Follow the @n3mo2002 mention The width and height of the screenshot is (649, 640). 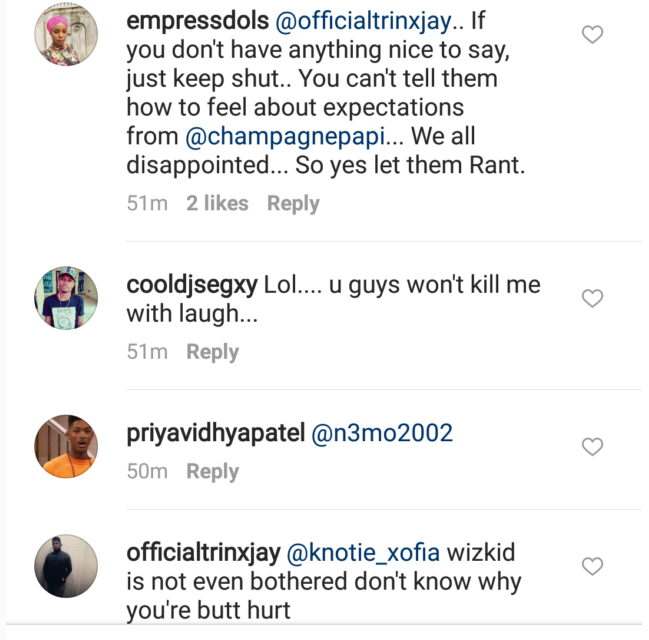click(383, 433)
